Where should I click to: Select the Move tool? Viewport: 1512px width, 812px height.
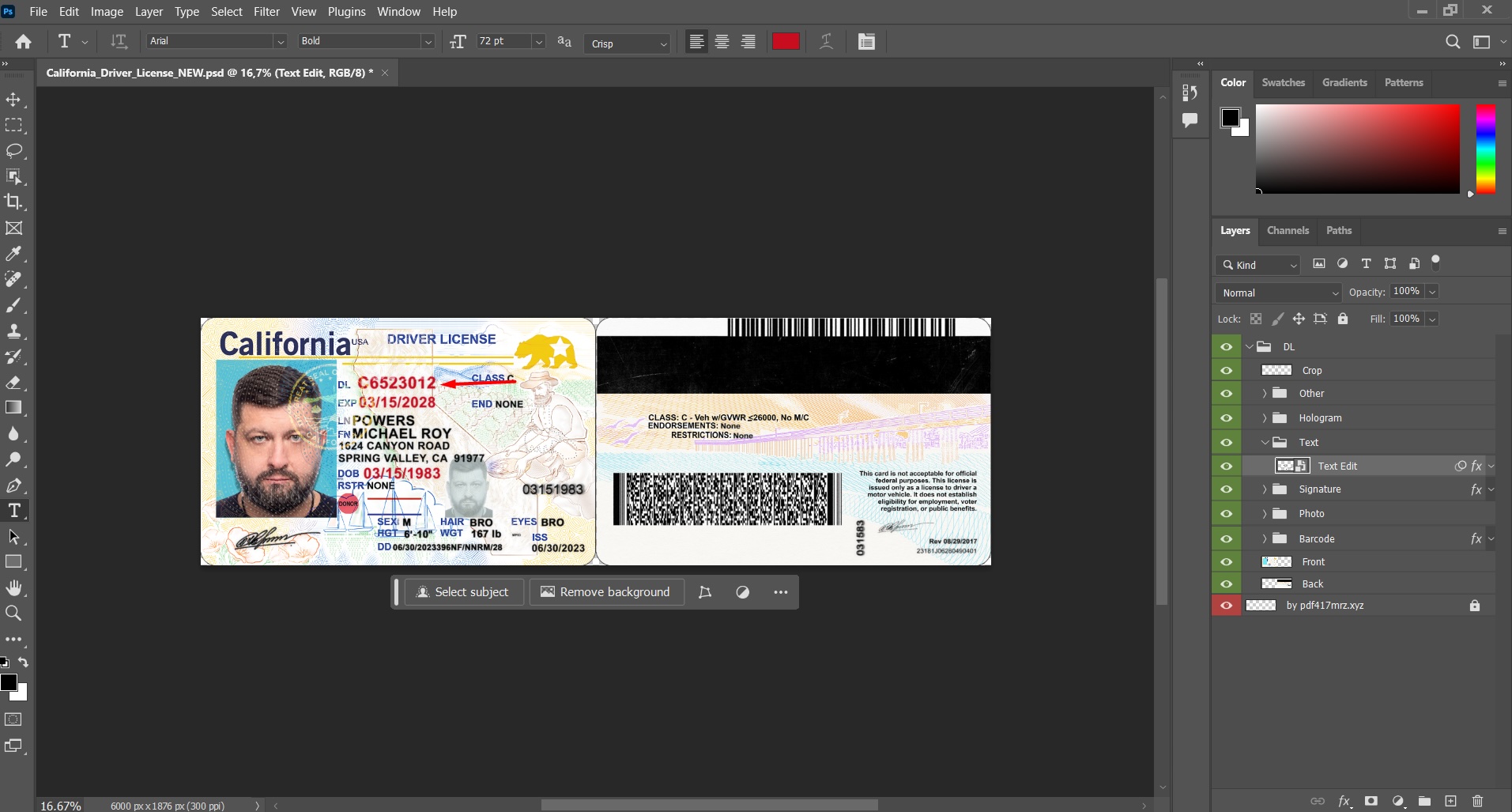click(13, 100)
